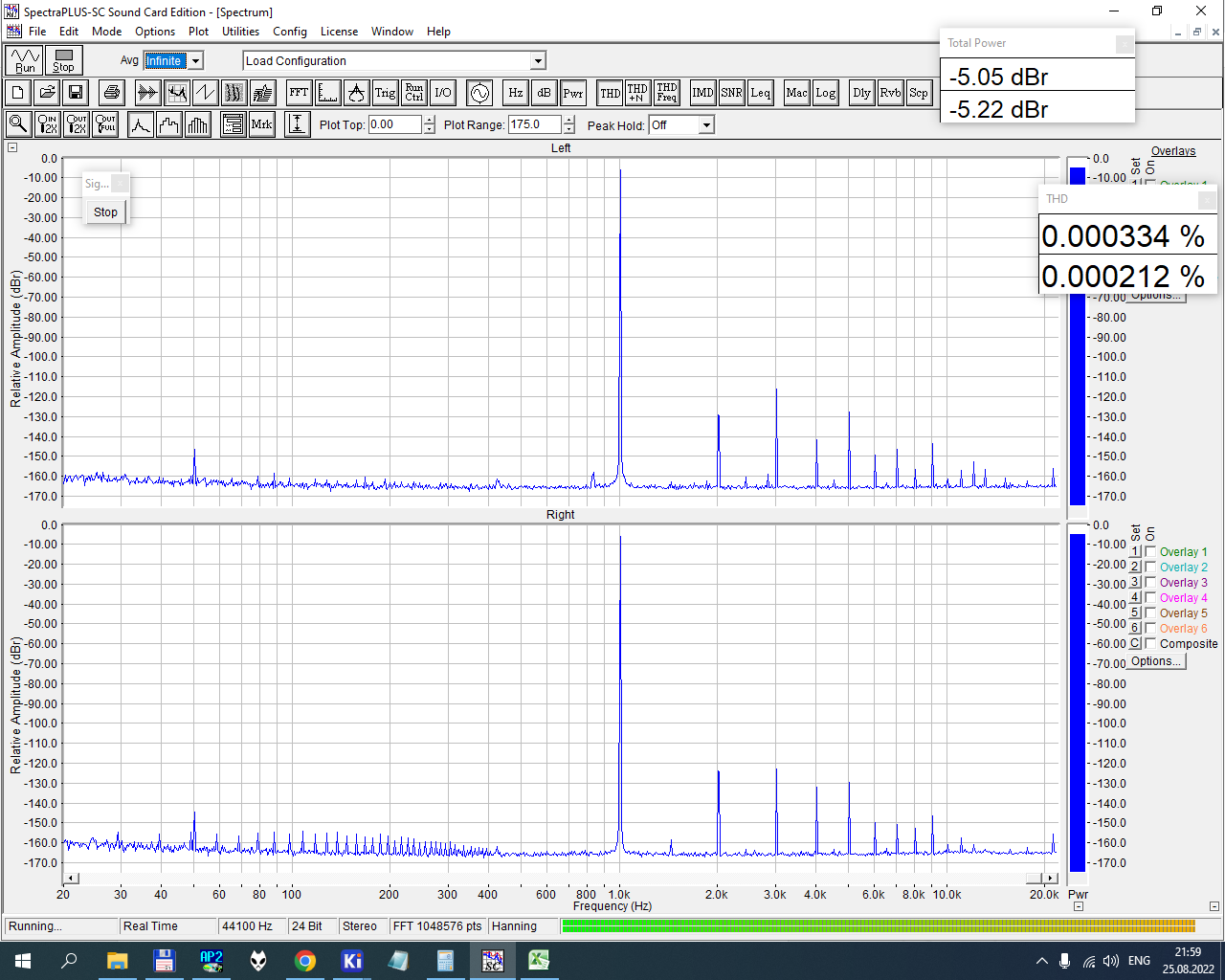Viewport: 1225px width, 980px height.
Task: Open the Utilities menu
Action: click(240, 32)
